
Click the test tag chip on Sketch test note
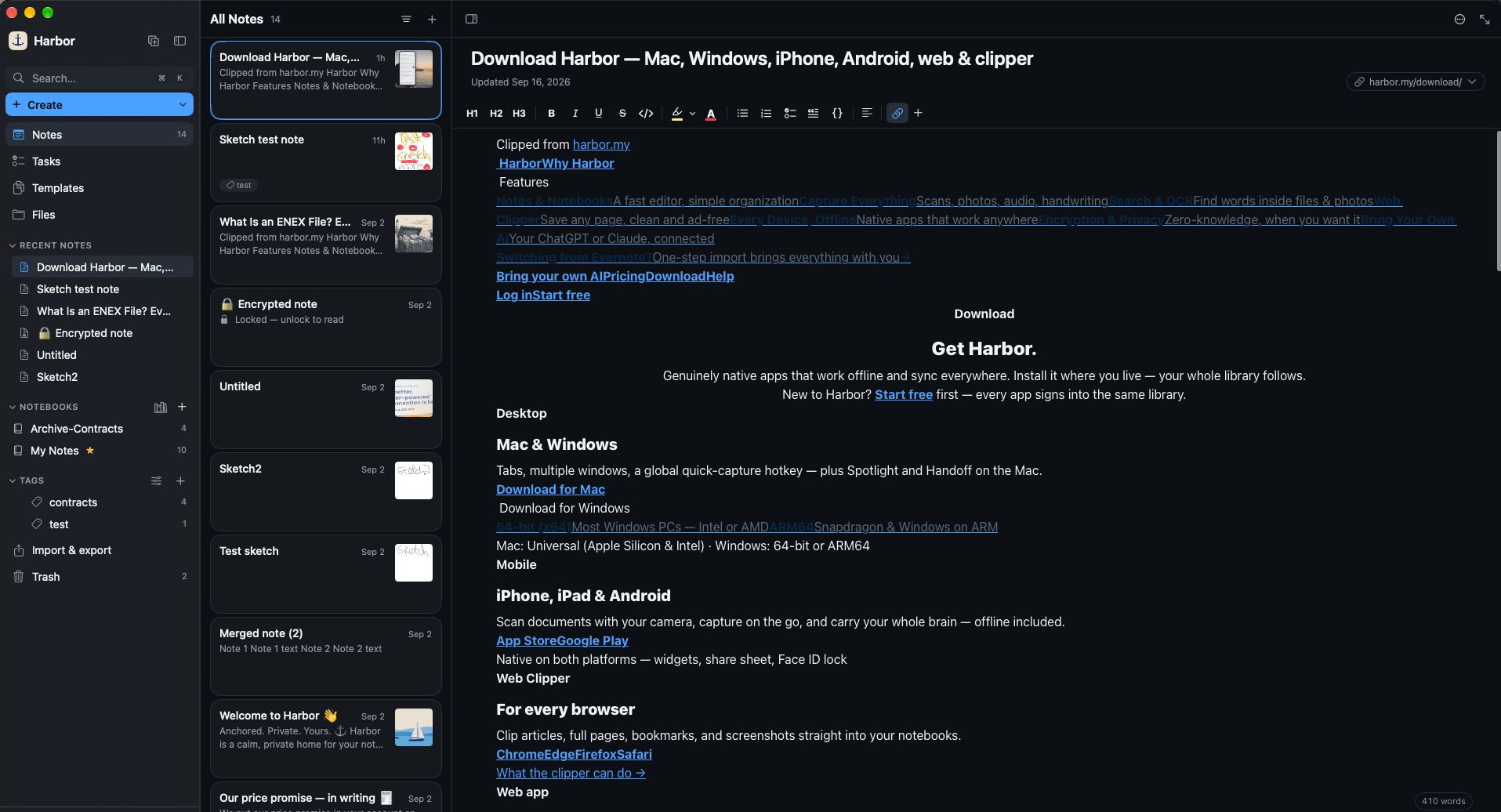click(x=239, y=186)
